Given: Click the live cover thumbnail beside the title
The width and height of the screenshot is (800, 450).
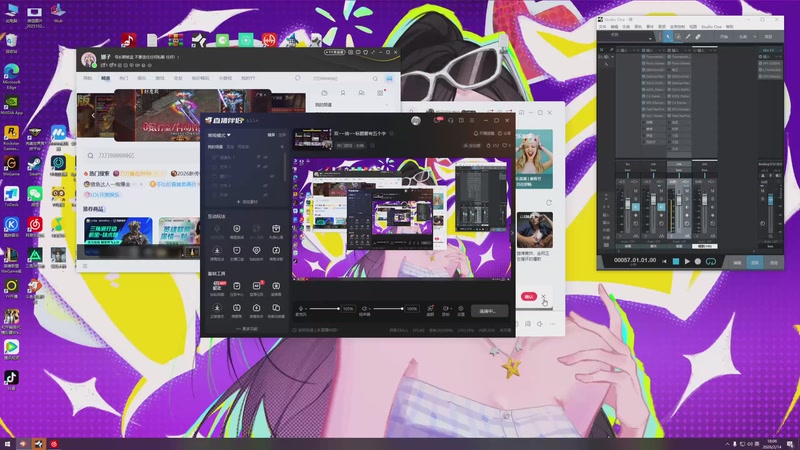Looking at the screenshot, I should (x=313, y=138).
